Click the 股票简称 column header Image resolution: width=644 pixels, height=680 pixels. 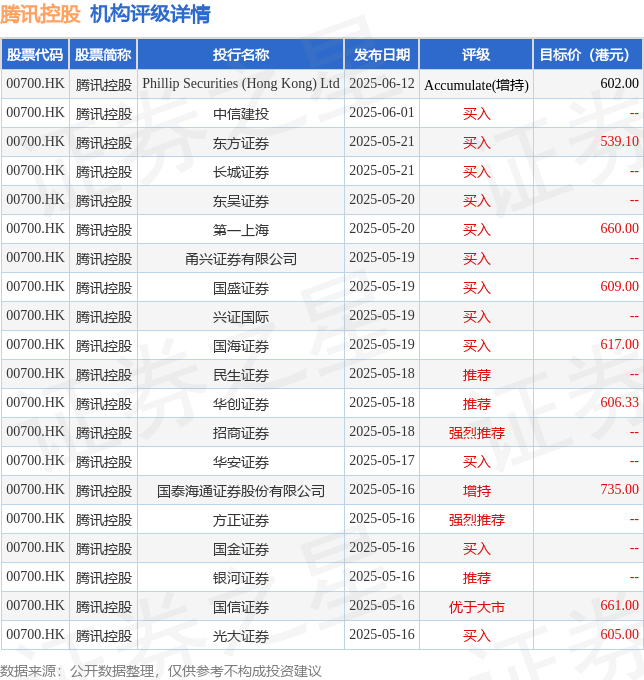(103, 55)
